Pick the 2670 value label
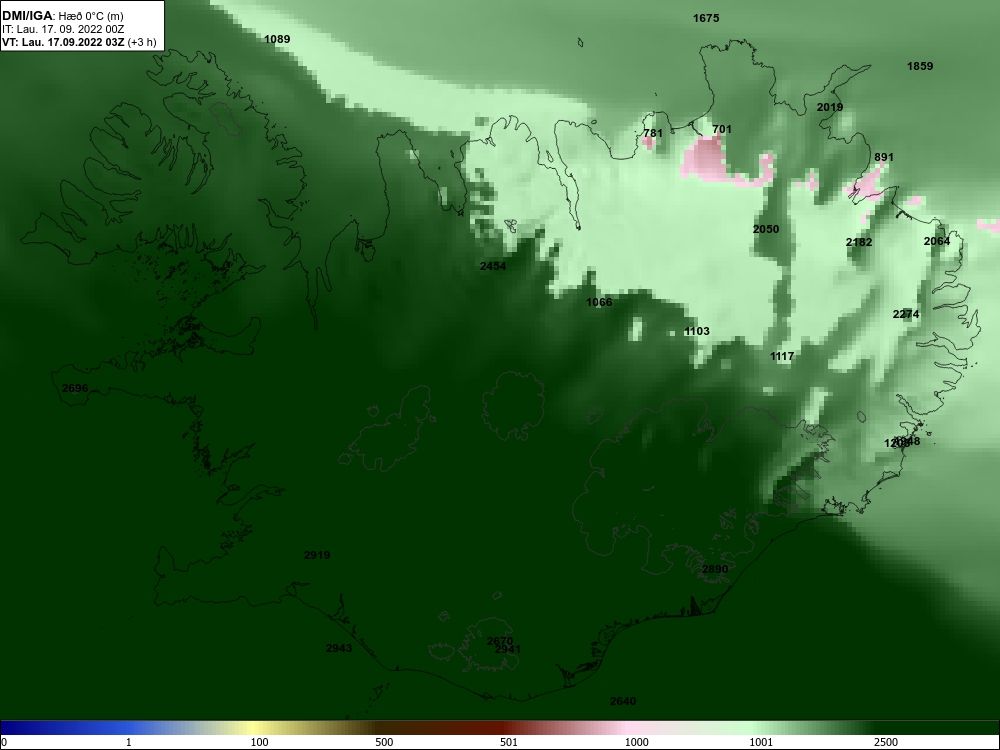Image resolution: width=1000 pixels, height=750 pixels. click(x=500, y=641)
